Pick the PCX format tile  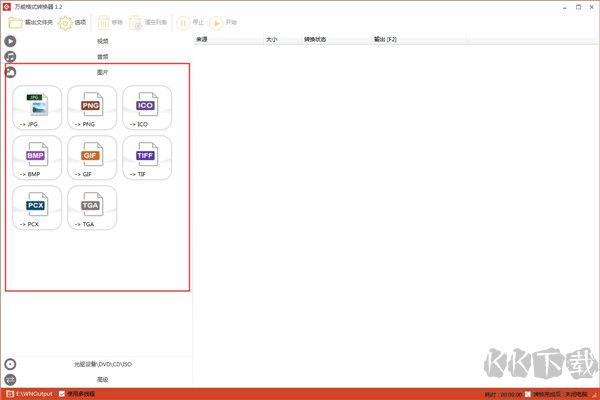pos(38,208)
